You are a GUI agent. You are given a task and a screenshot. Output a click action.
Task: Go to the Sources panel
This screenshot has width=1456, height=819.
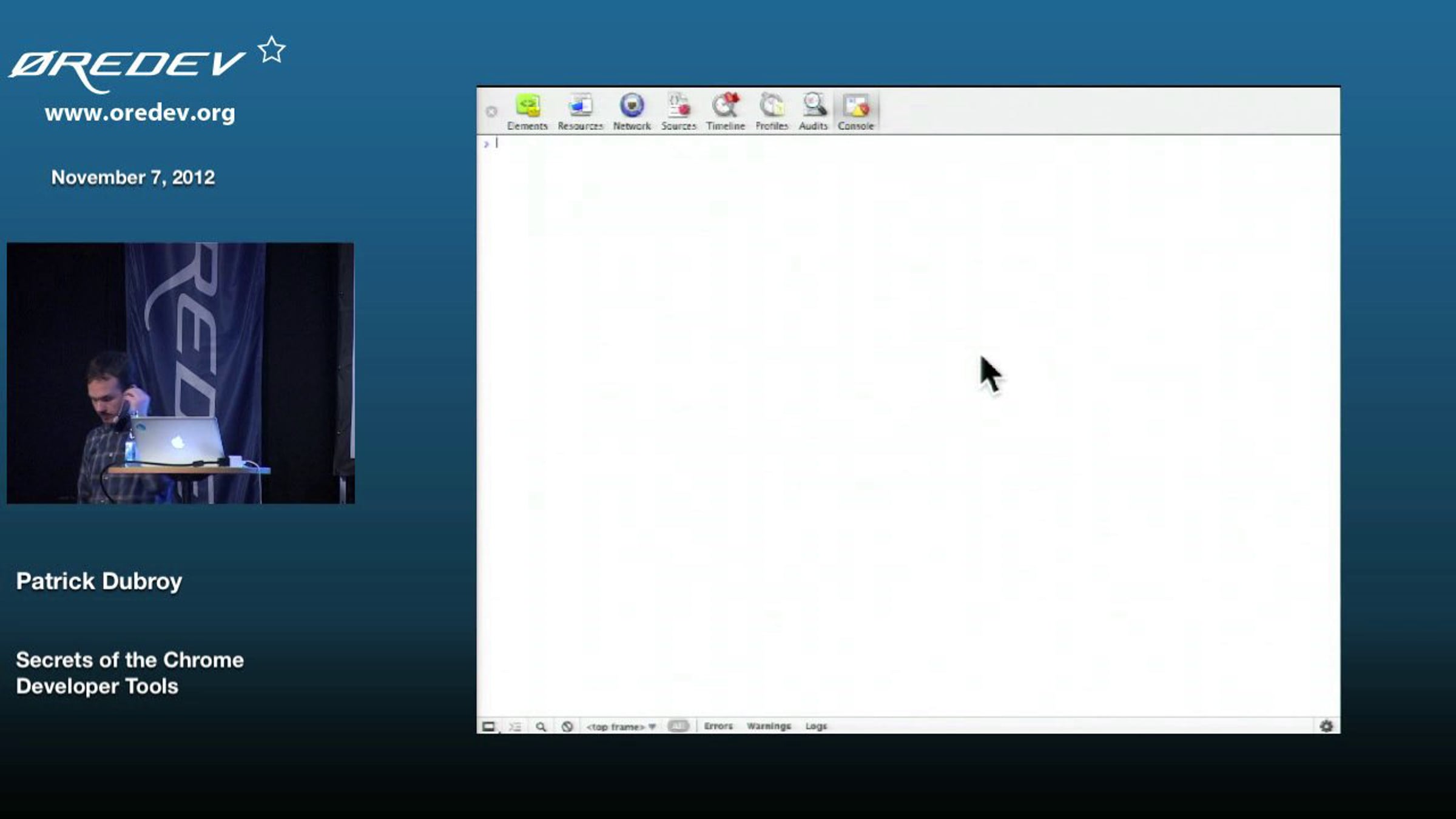[x=678, y=112]
